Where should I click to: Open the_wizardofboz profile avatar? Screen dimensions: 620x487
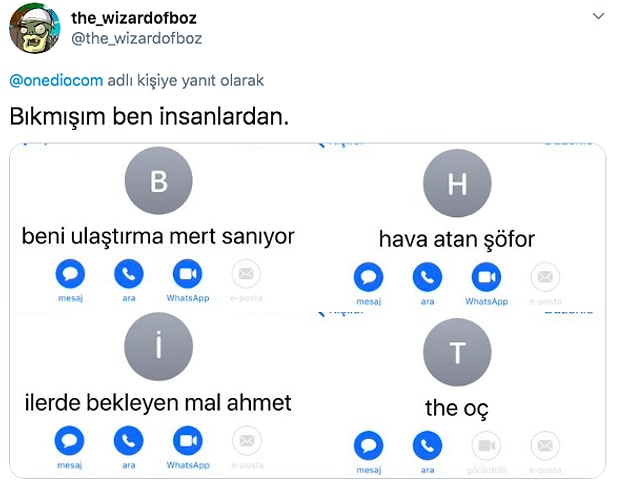pos(35,28)
